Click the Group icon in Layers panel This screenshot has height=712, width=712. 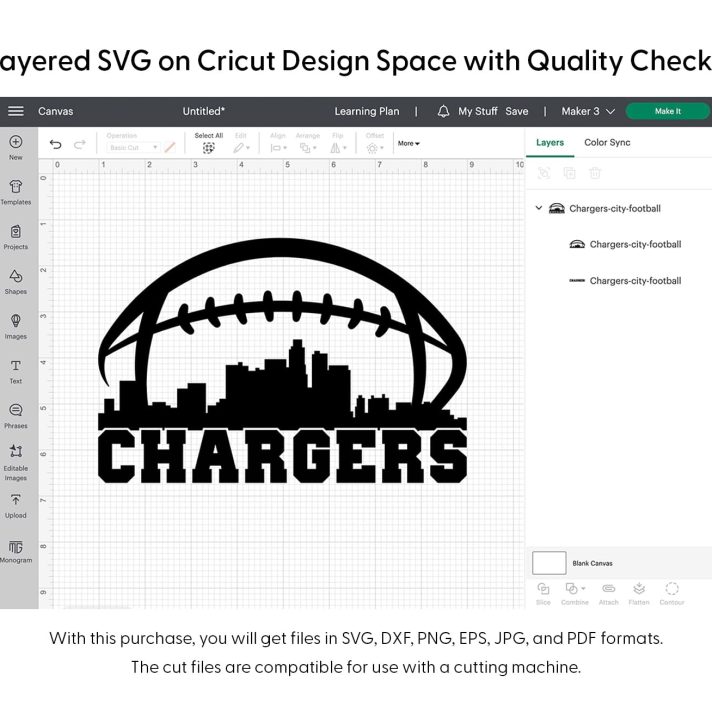(544, 173)
